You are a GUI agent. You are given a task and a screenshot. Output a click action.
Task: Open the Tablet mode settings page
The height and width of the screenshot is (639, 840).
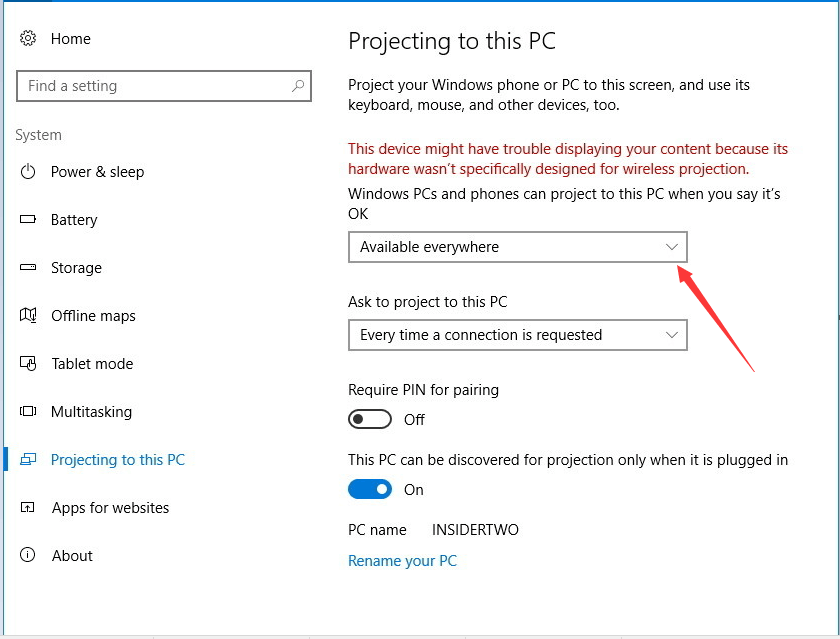92,364
